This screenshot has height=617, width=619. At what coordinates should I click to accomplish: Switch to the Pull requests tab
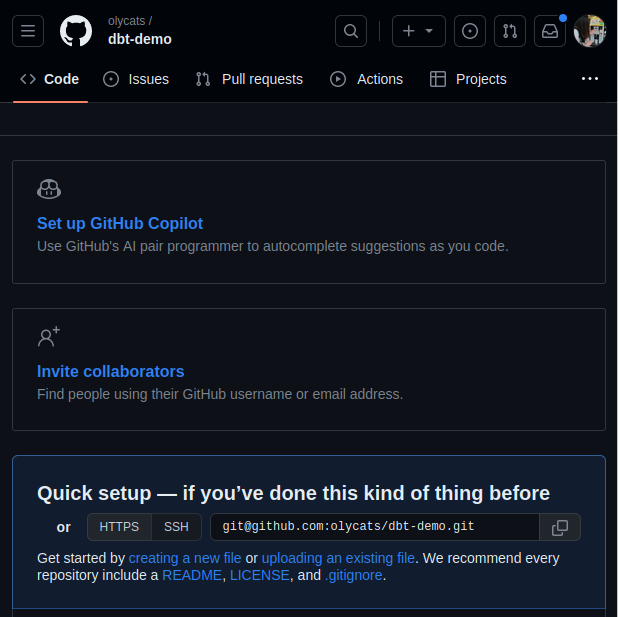[x=249, y=79]
